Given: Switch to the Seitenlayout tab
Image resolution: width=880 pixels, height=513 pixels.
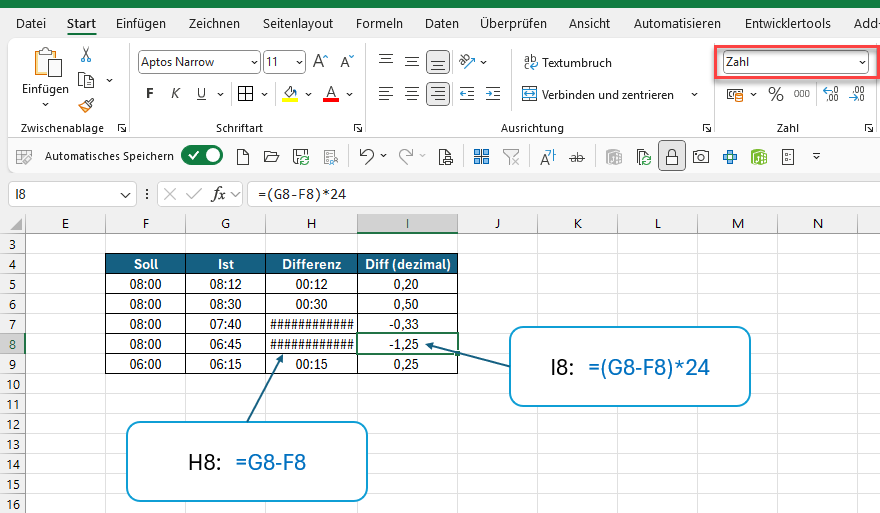Looking at the screenshot, I should (297, 23).
